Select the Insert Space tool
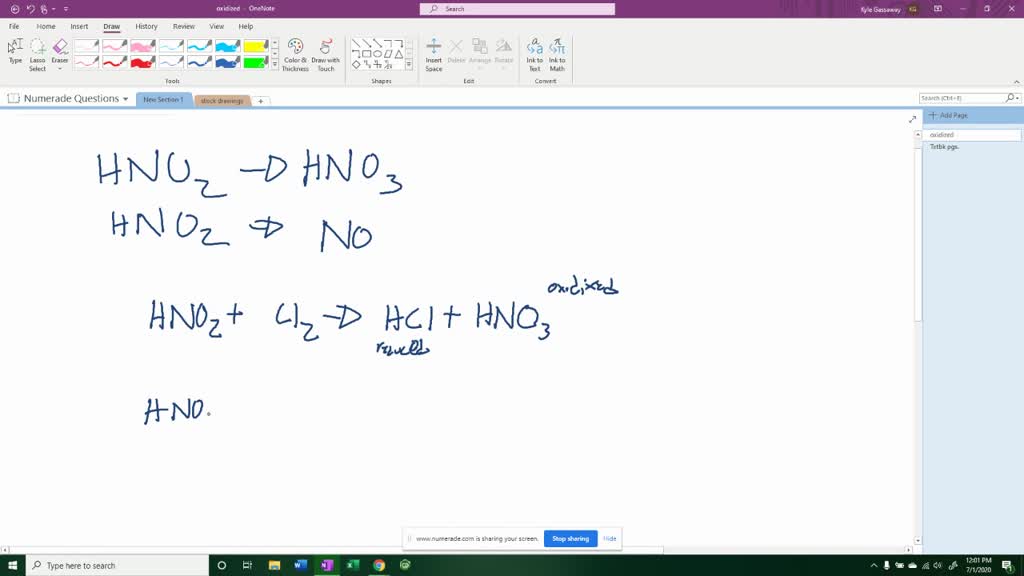 (434, 48)
